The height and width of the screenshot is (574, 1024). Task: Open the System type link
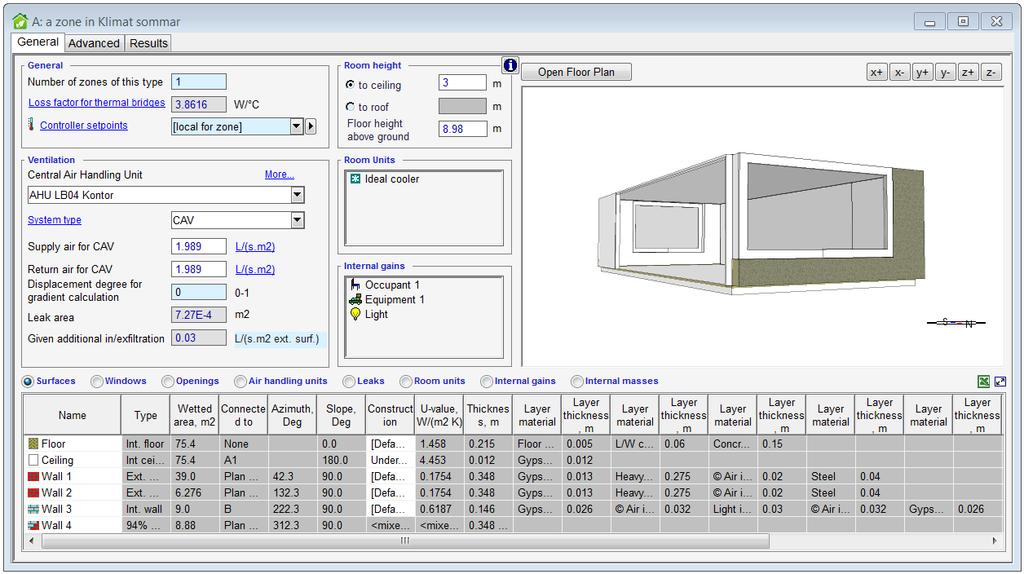54,220
